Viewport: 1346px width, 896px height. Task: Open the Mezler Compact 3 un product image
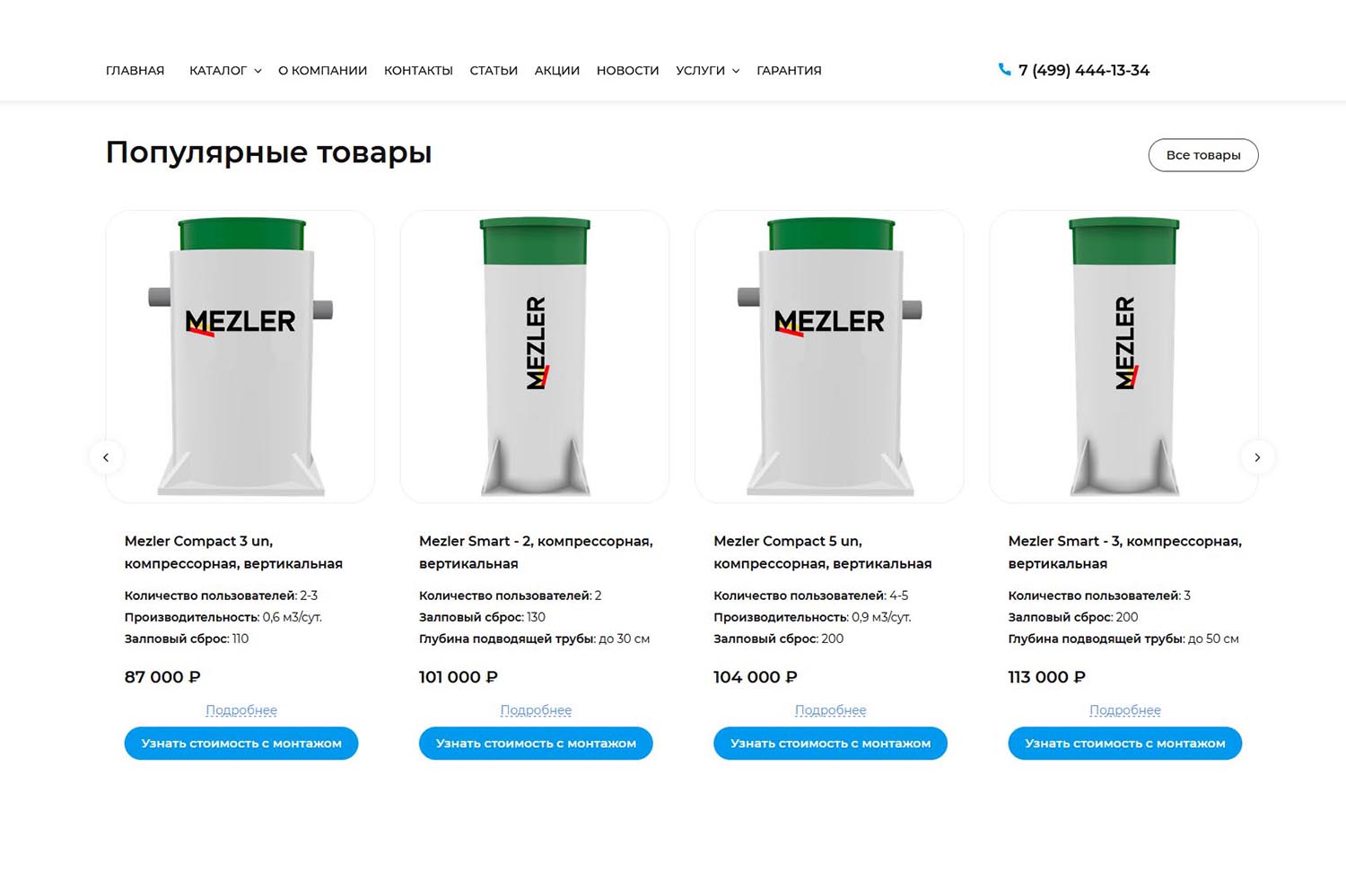[240, 357]
